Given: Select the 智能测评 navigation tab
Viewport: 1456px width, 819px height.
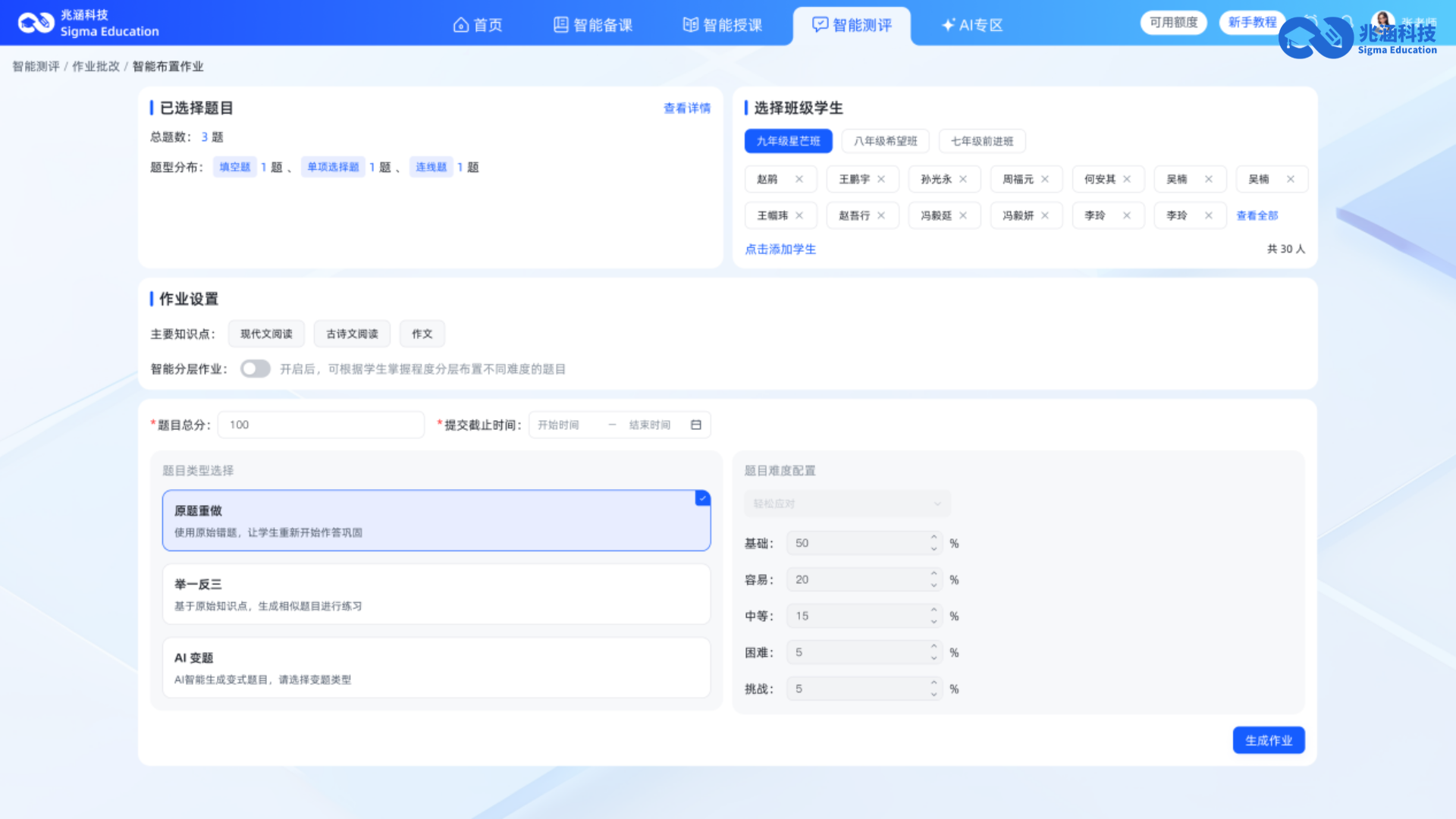Looking at the screenshot, I should (x=852, y=25).
